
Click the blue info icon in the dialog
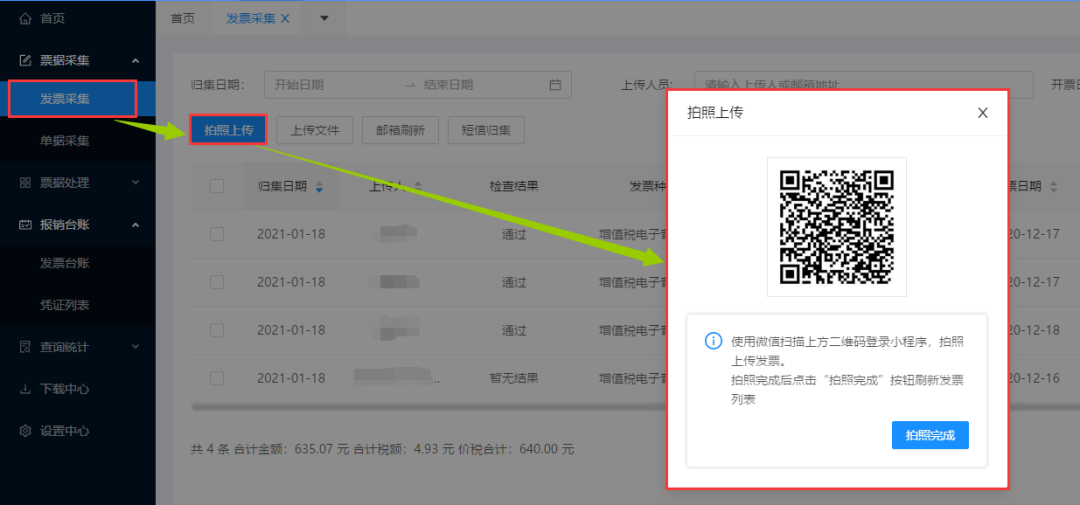[714, 340]
